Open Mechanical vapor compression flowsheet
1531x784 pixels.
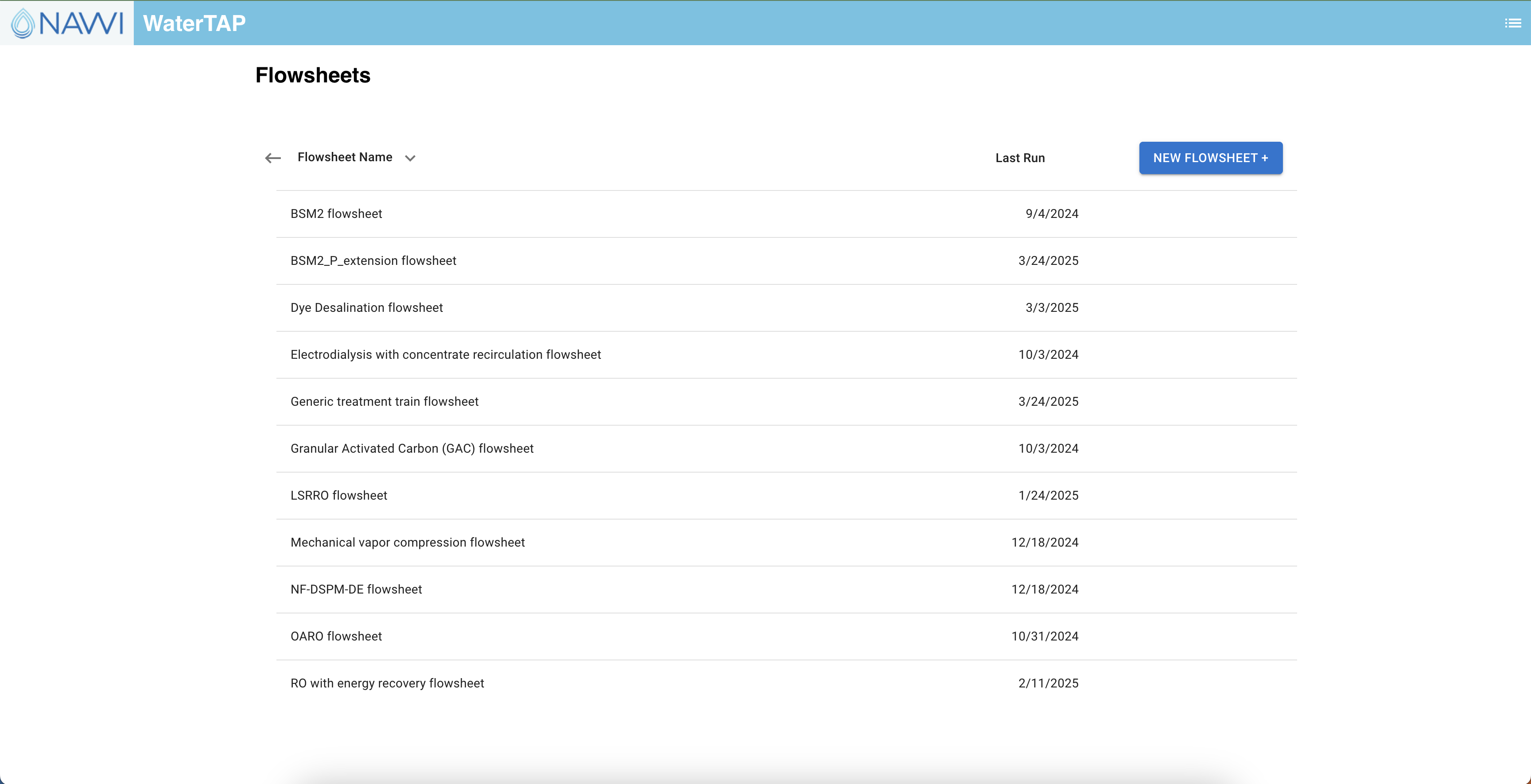pyautogui.click(x=786, y=543)
